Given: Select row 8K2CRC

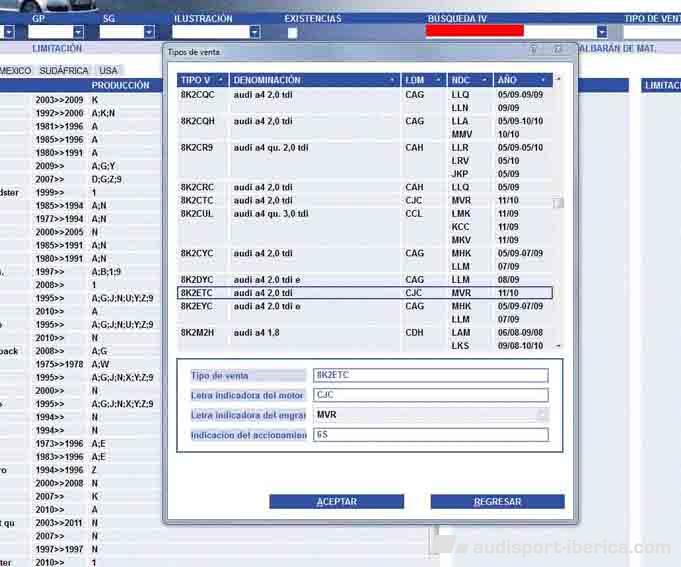Looking at the screenshot, I should [x=364, y=187].
